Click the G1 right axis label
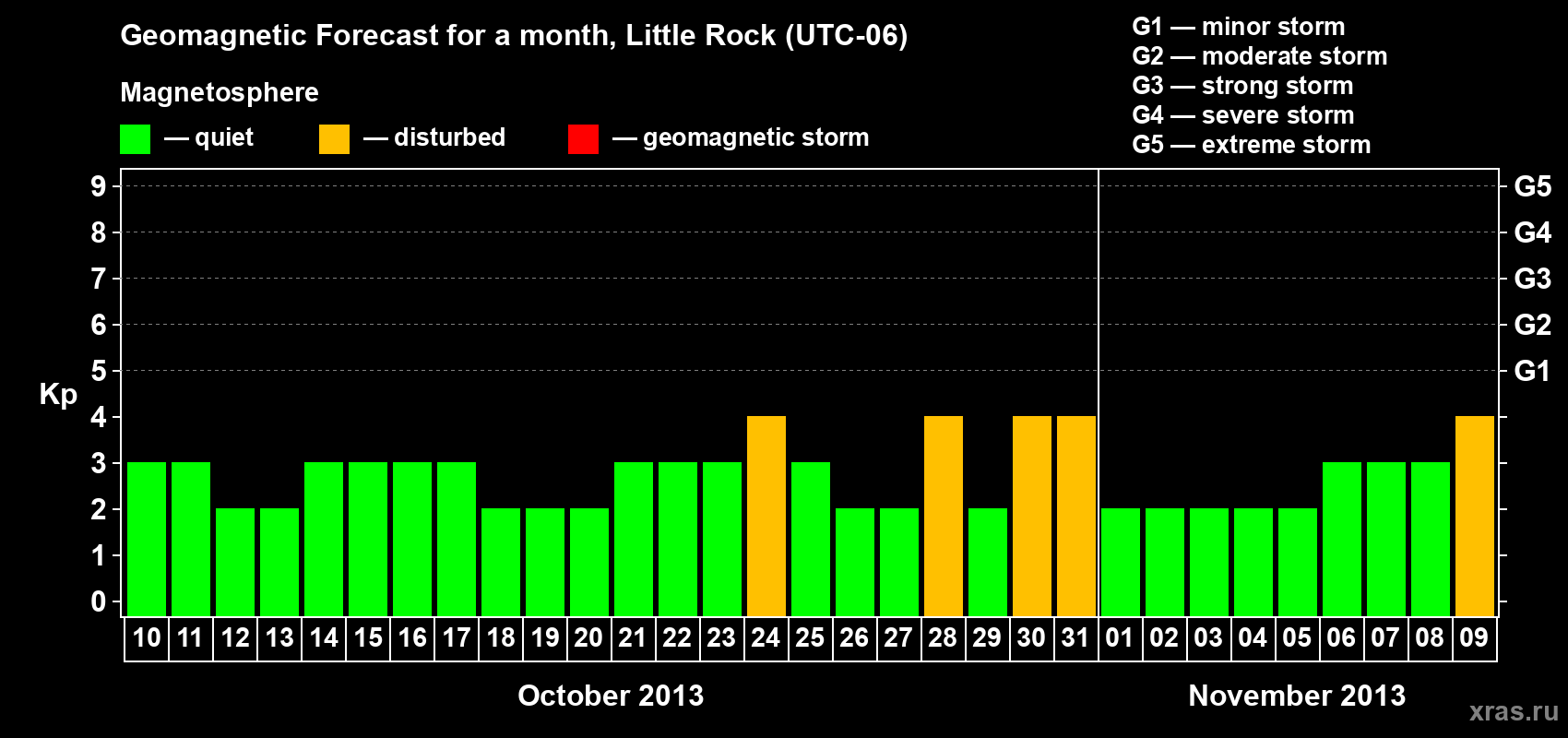1568x738 pixels. (1533, 371)
